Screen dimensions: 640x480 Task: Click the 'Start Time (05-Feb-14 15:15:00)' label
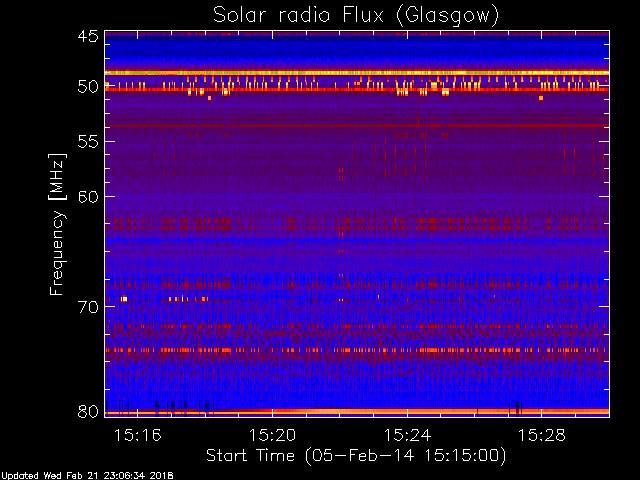[x=356, y=456]
